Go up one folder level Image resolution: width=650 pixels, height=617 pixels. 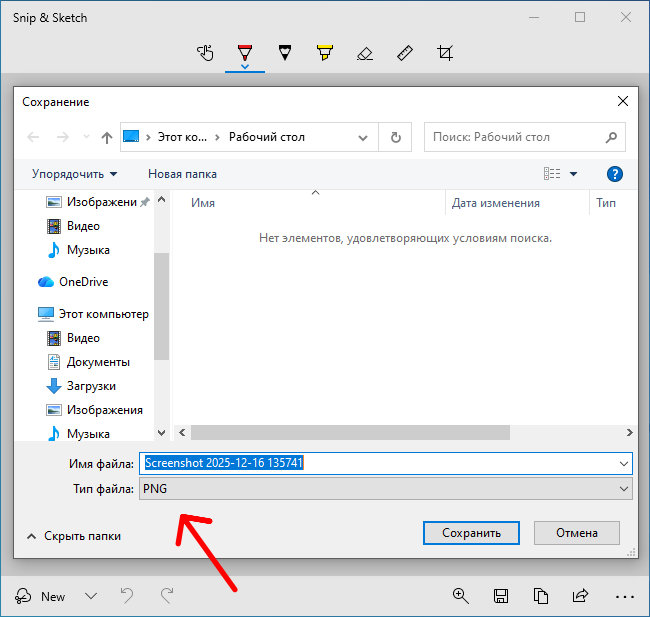point(107,137)
